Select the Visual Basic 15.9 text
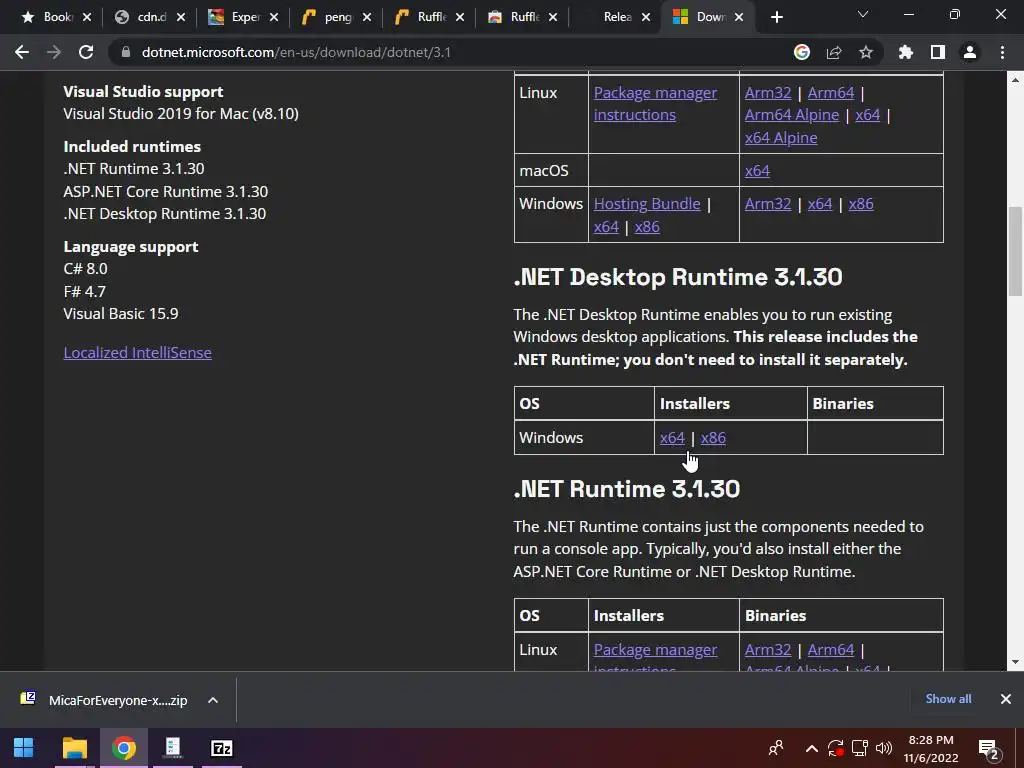The image size is (1024, 768). pyautogui.click(x=121, y=313)
